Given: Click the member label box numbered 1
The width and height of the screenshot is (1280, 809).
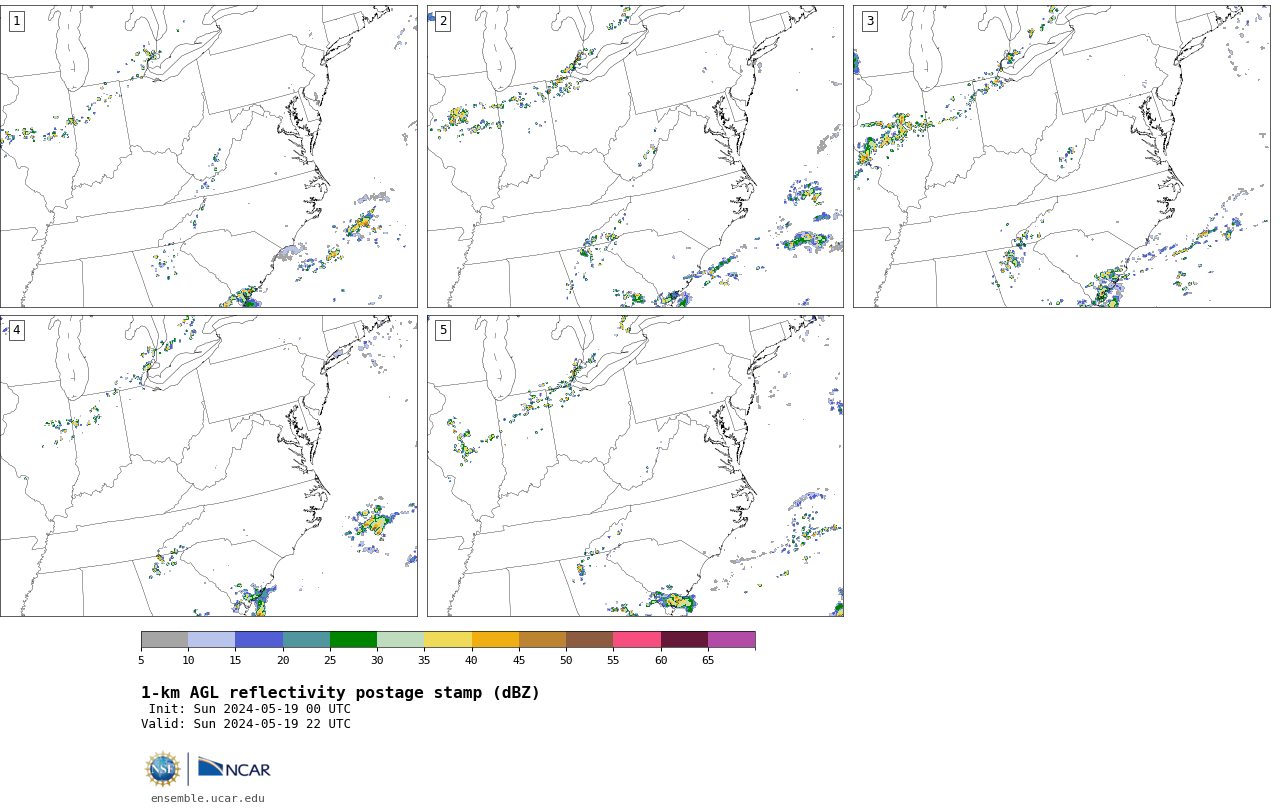Looking at the screenshot, I should tap(16, 21).
